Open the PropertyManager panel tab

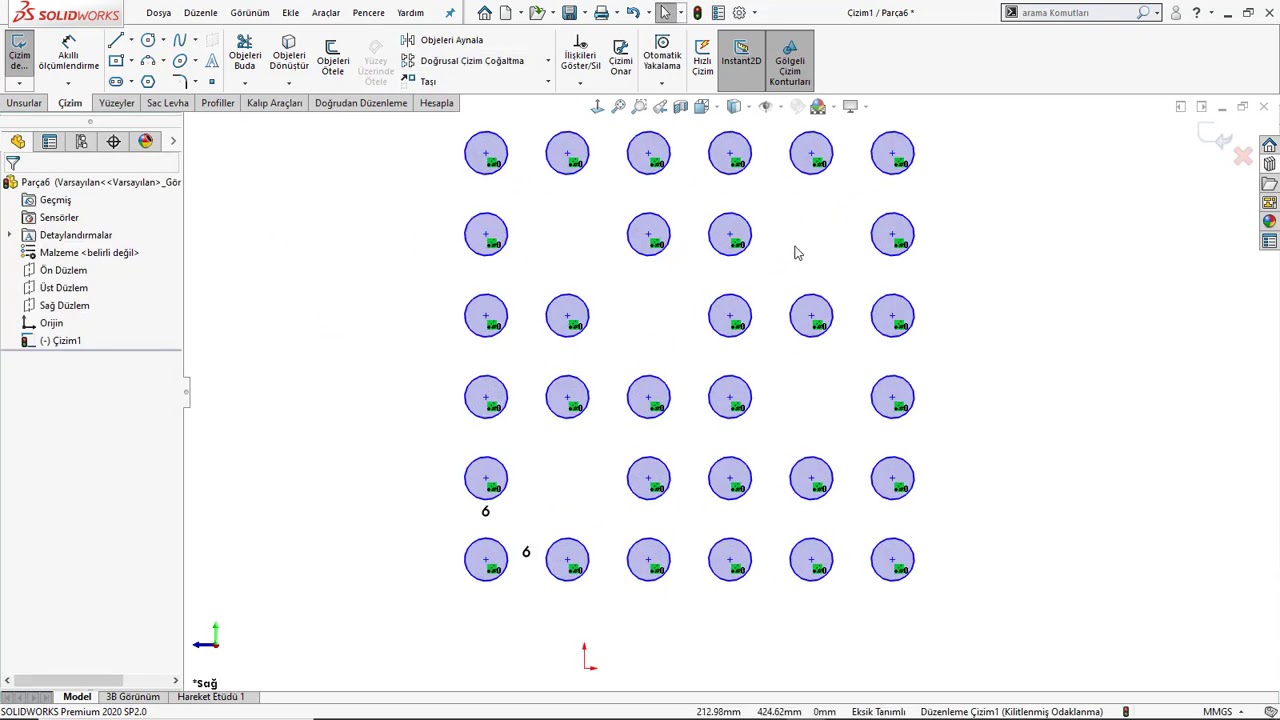click(x=49, y=142)
